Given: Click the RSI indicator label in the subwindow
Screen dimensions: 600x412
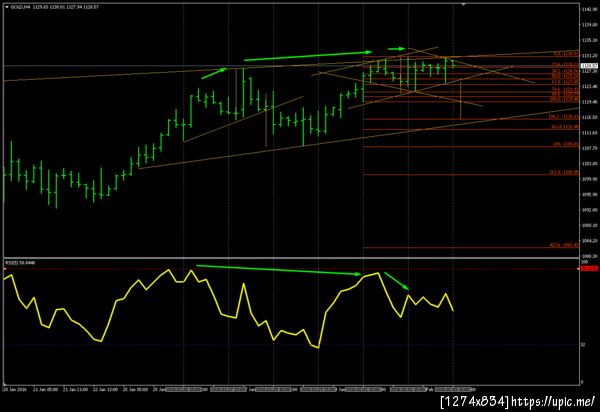Looking at the screenshot, I should click(20, 263).
